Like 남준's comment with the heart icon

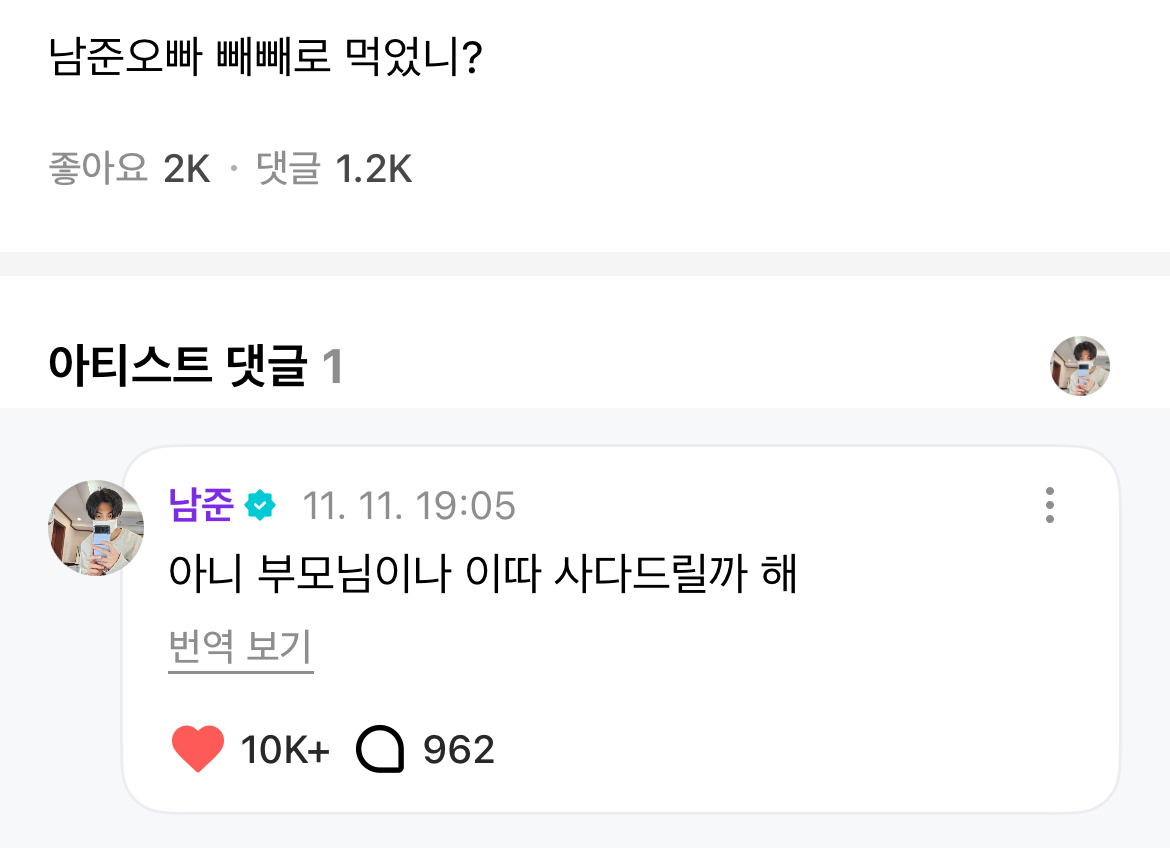[x=198, y=749]
